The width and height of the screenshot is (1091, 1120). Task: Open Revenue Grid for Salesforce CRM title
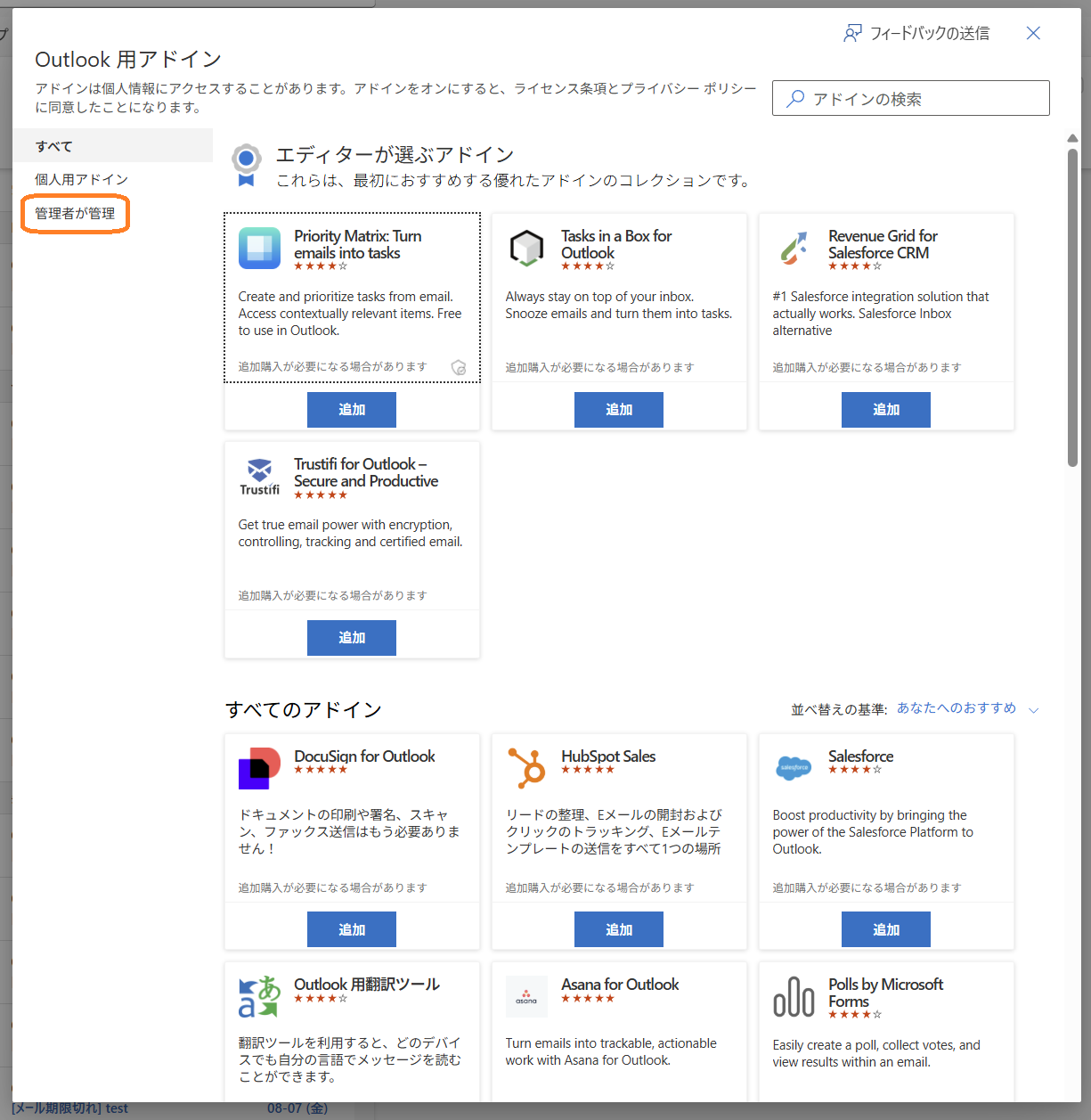point(883,244)
